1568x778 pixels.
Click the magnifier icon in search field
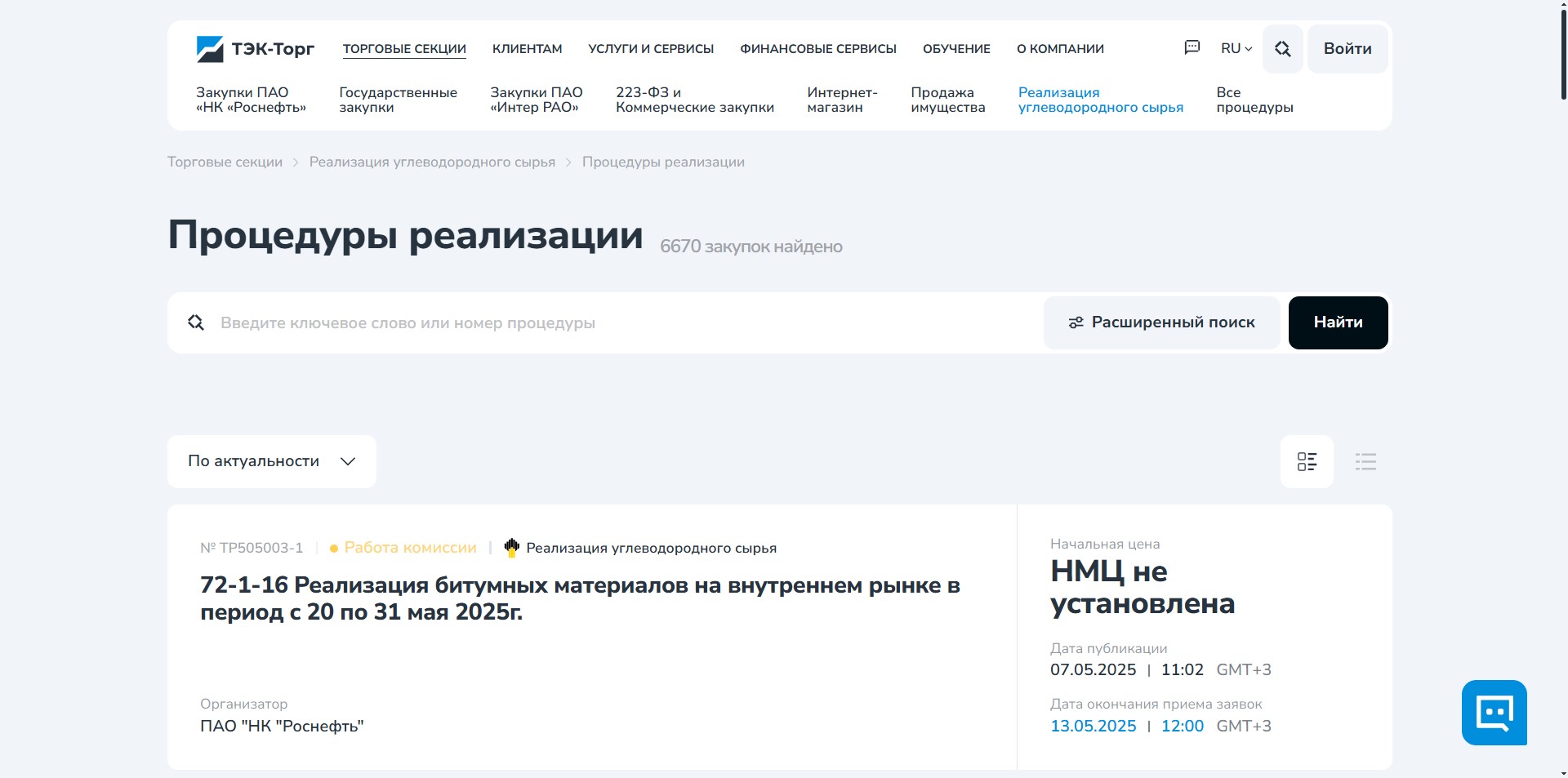tap(196, 322)
